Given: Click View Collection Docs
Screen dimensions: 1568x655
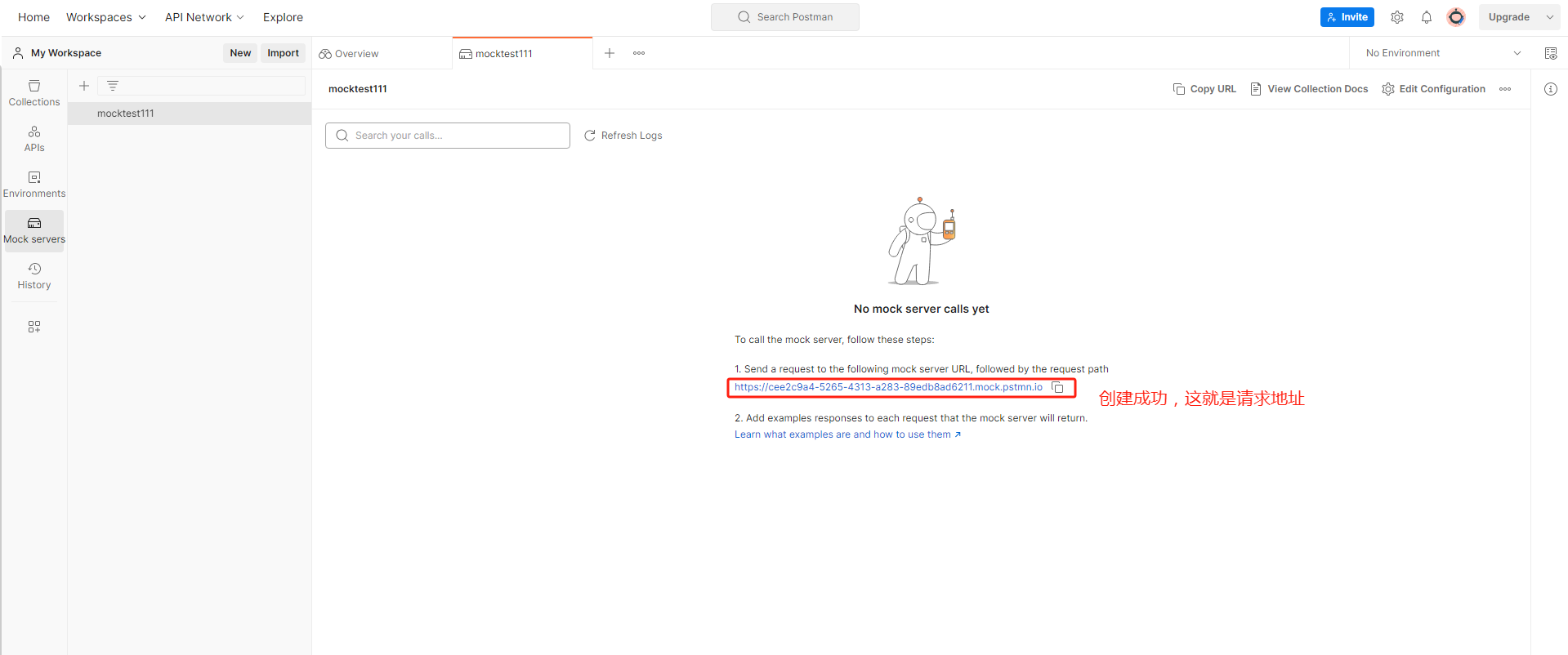Looking at the screenshot, I should (x=1309, y=89).
